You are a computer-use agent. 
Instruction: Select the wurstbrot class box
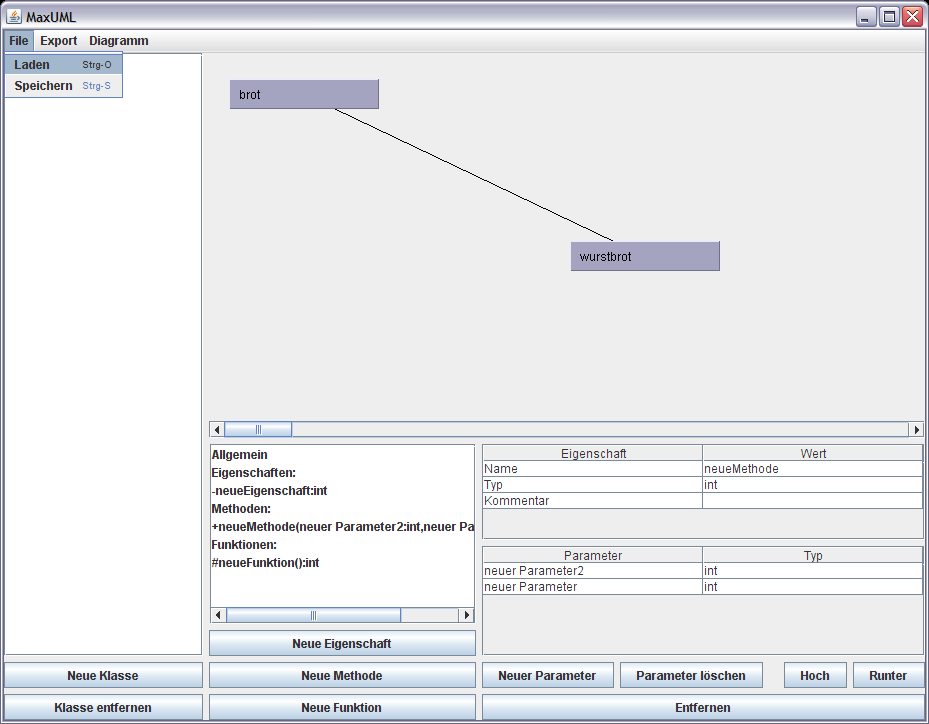point(645,257)
